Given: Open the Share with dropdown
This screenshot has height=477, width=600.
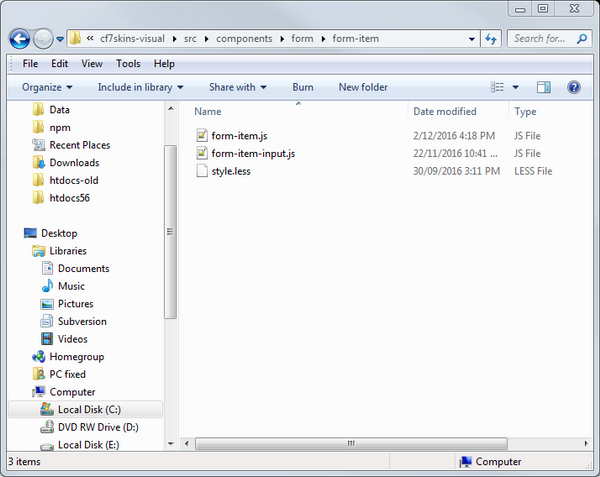Looking at the screenshot, I should [x=237, y=87].
